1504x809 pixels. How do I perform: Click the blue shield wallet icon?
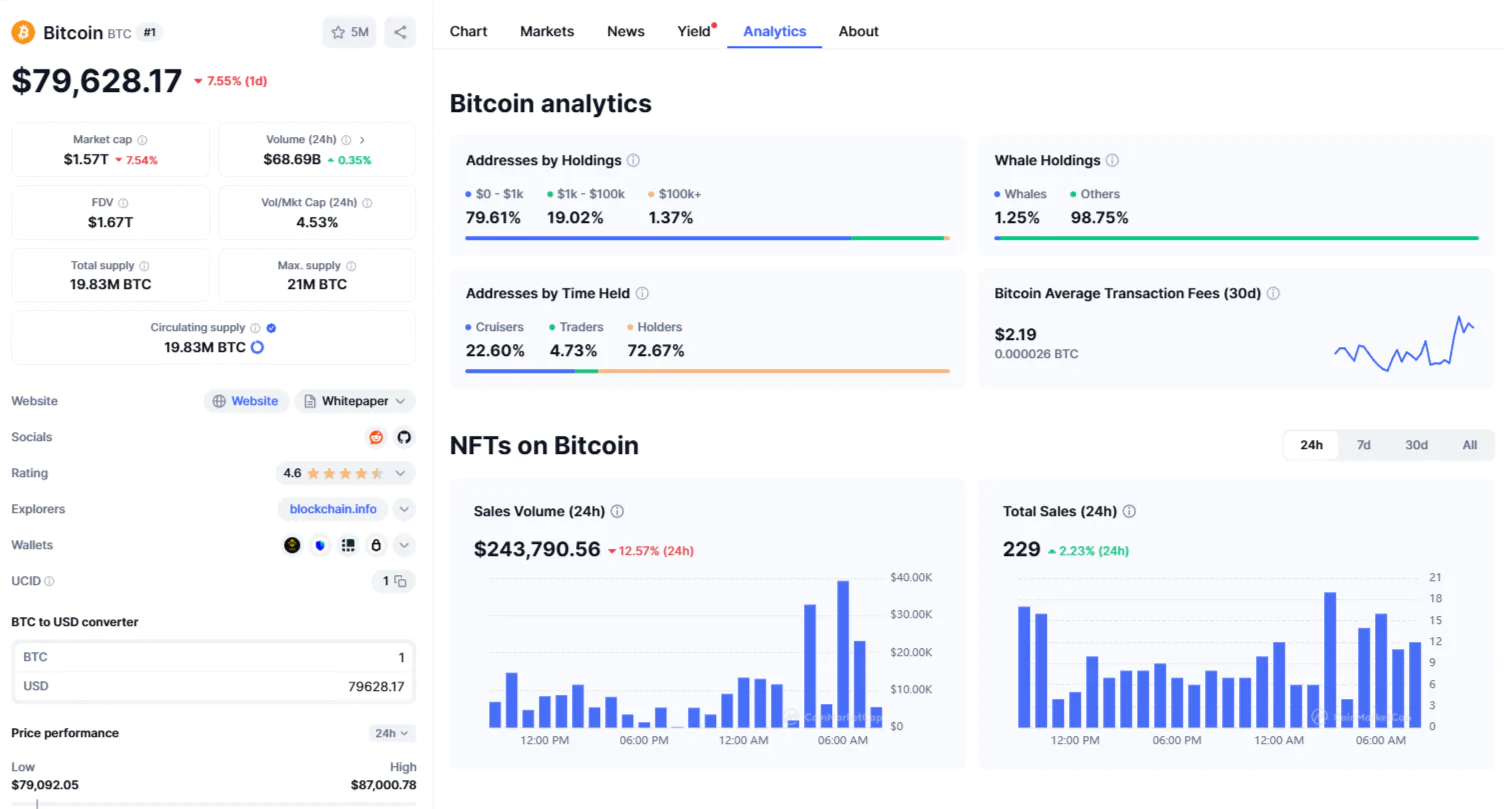point(320,545)
